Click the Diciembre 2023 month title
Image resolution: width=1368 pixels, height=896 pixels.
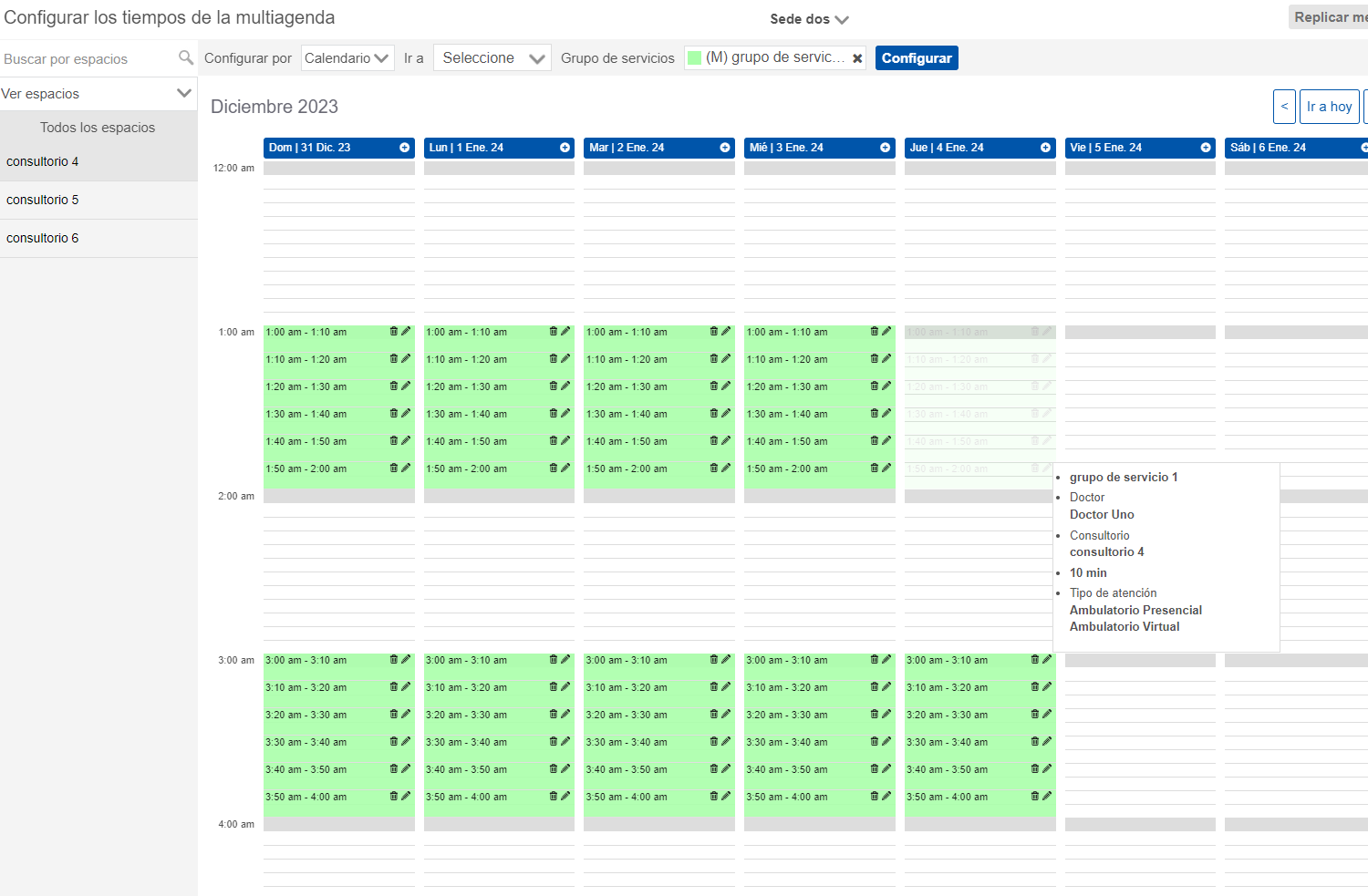275,107
